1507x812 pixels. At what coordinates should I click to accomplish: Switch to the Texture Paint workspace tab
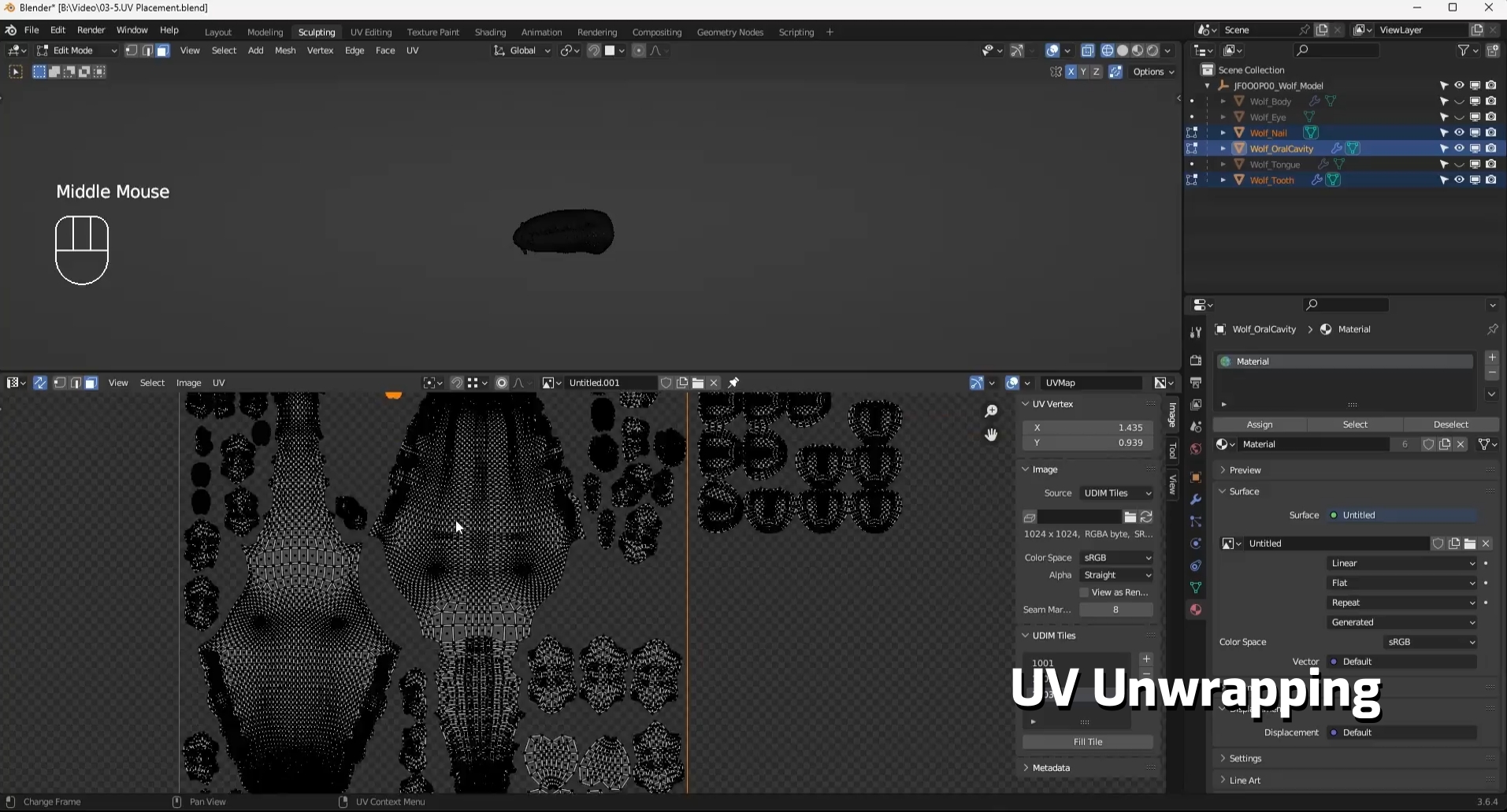[432, 32]
